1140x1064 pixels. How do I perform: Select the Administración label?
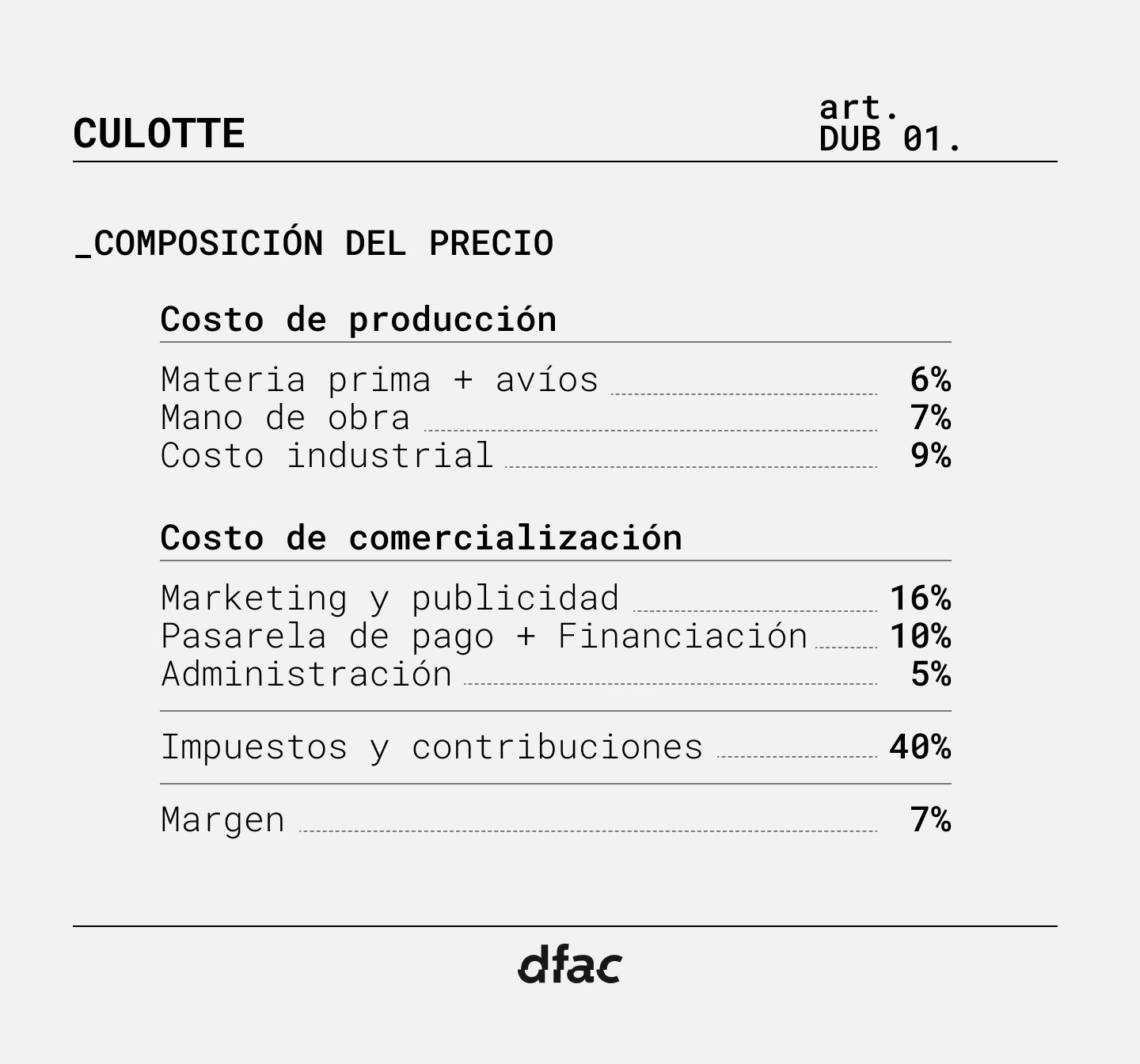click(x=306, y=674)
